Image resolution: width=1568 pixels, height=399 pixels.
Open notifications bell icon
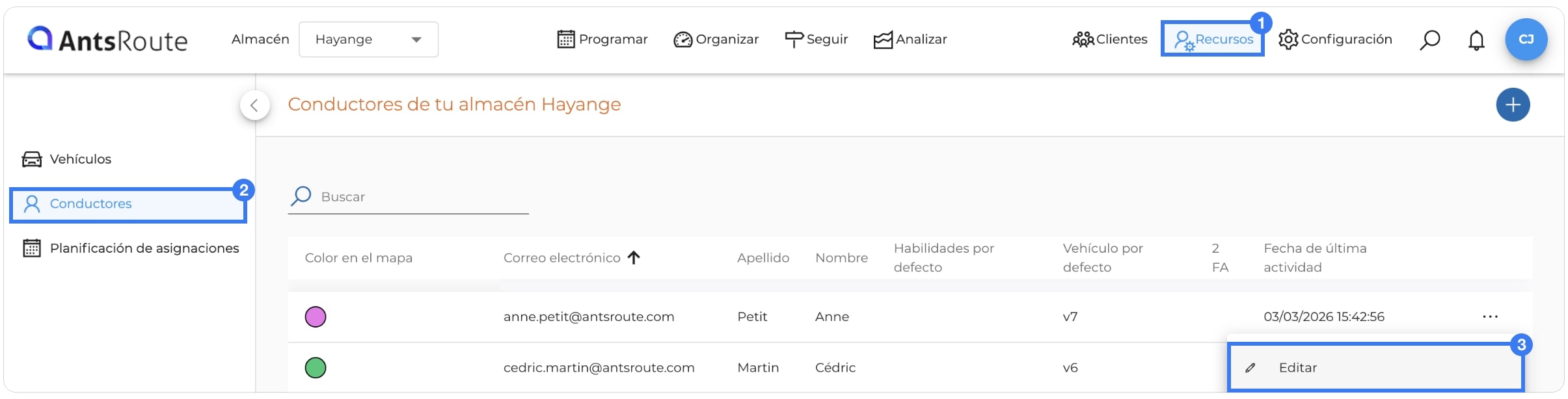pyautogui.click(x=1476, y=40)
